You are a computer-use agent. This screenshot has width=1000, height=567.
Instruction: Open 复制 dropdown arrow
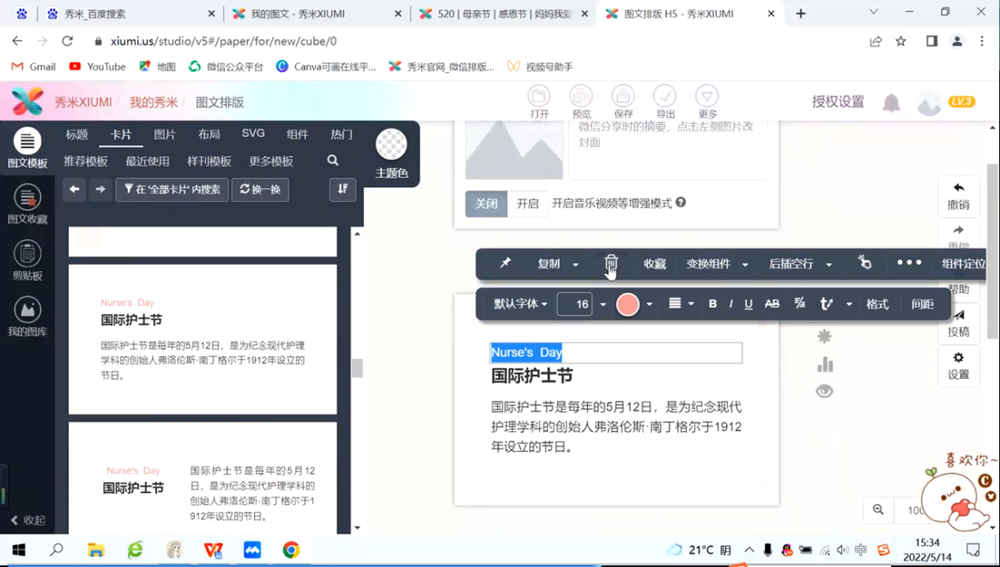click(x=575, y=264)
